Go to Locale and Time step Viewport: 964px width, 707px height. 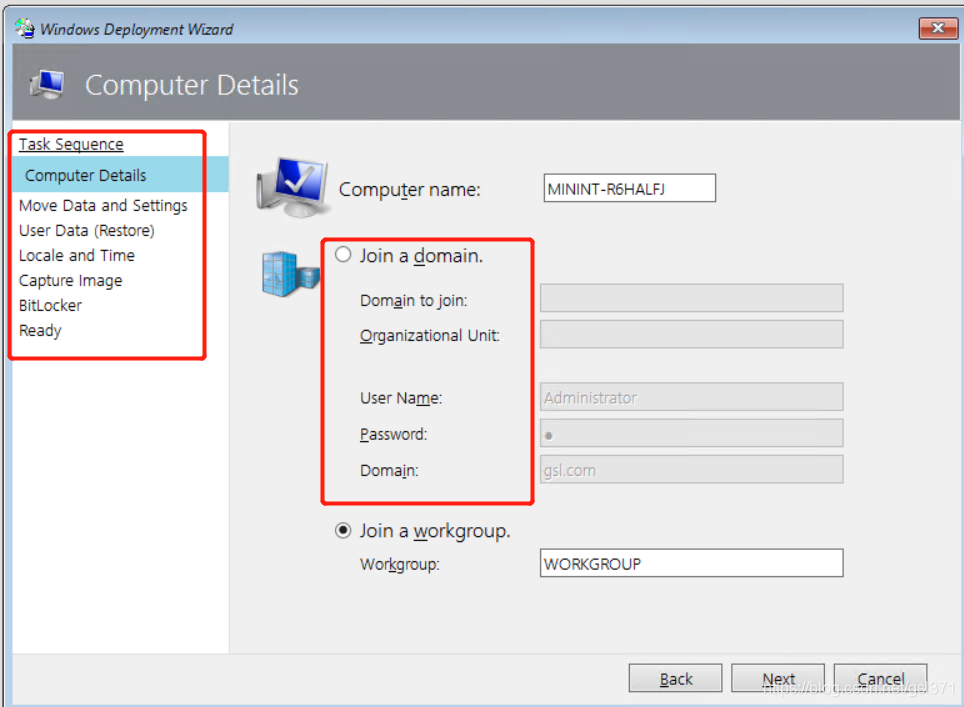(77, 255)
